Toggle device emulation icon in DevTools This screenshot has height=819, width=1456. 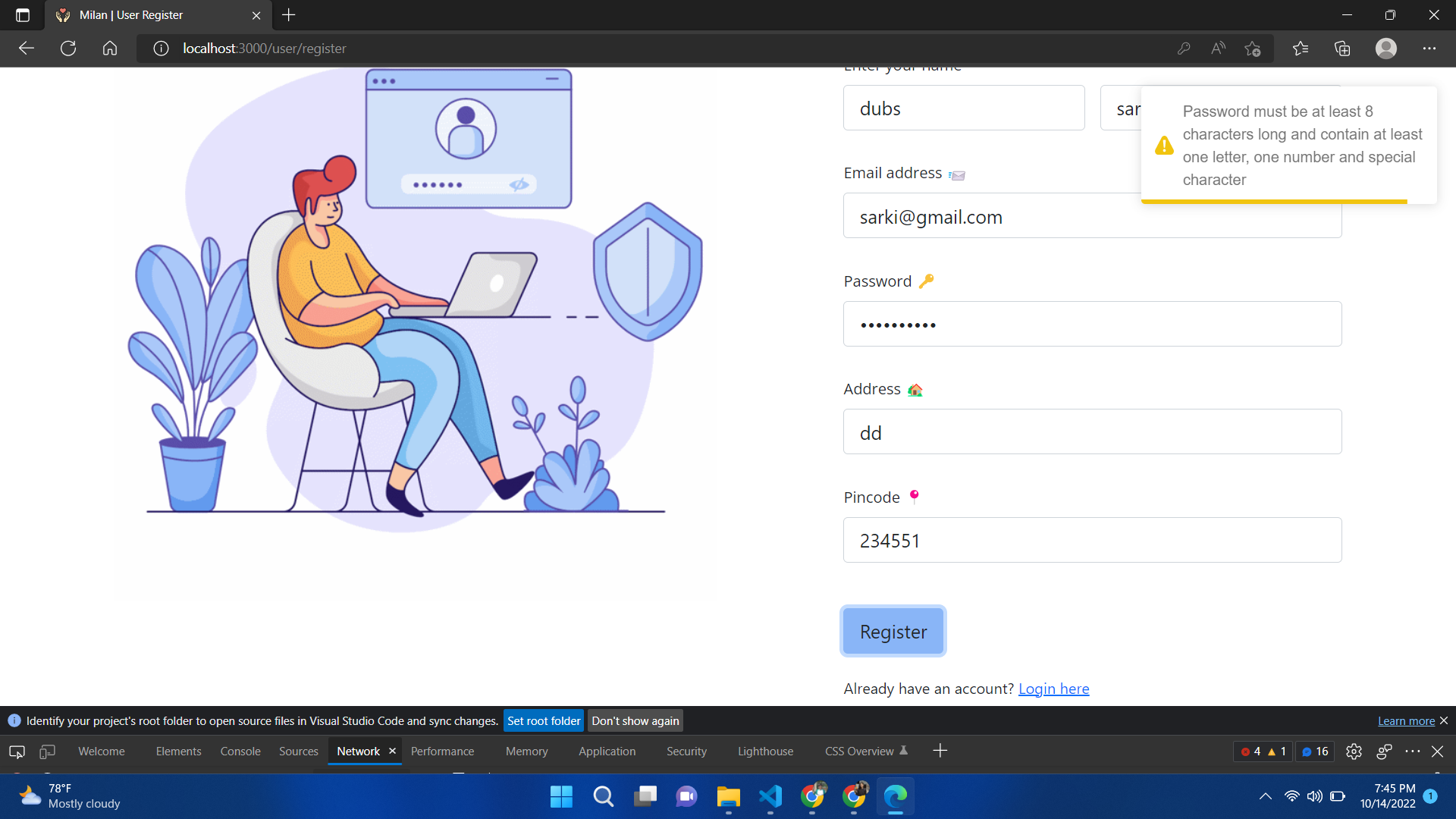tap(47, 751)
